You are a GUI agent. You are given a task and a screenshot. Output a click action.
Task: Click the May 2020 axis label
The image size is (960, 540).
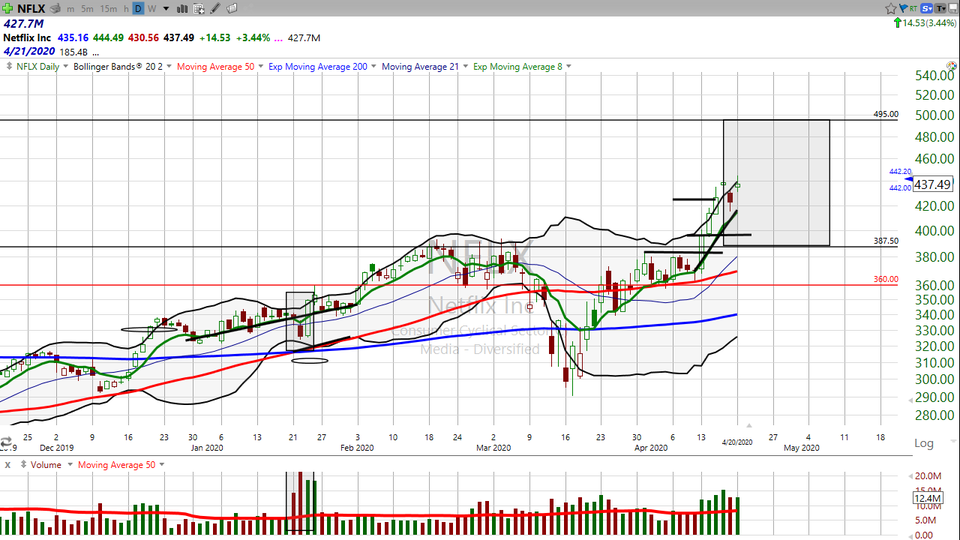point(801,448)
